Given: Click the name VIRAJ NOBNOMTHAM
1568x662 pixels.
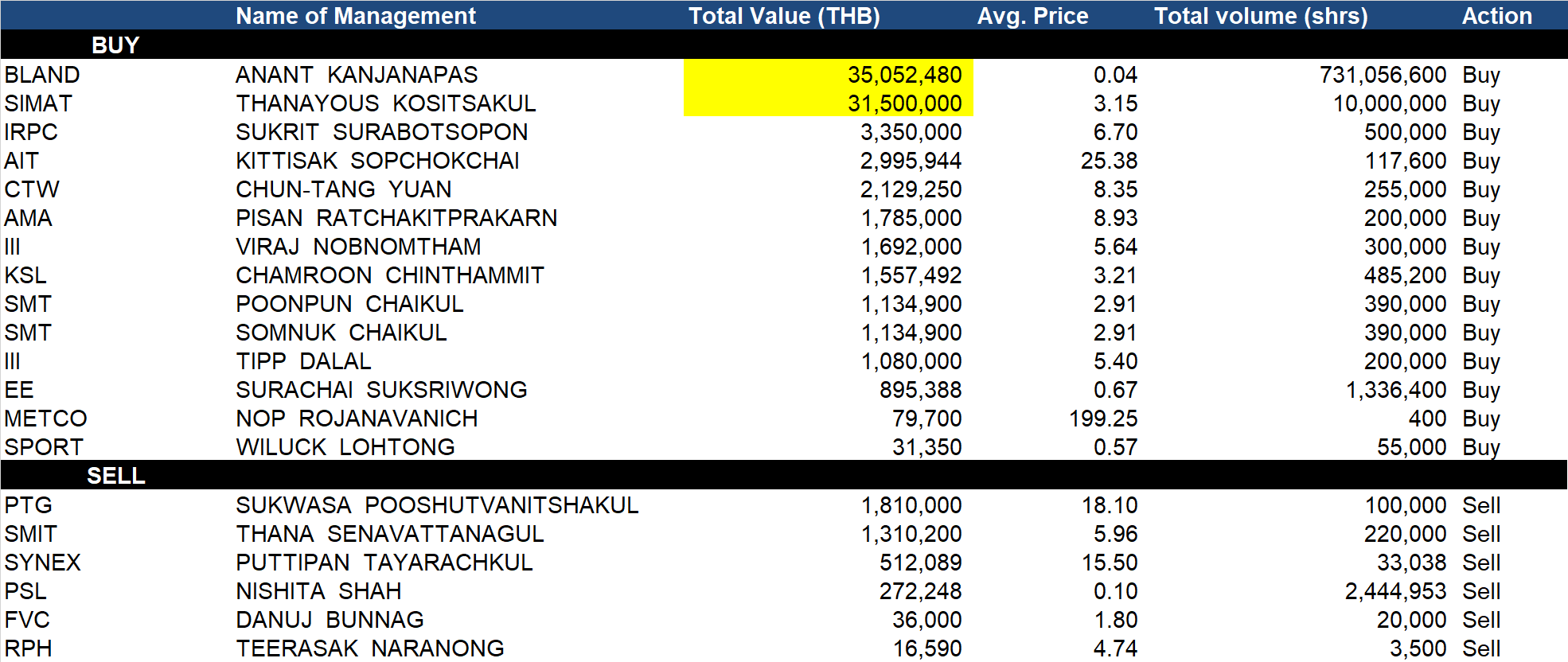Looking at the screenshot, I should pos(358,247).
